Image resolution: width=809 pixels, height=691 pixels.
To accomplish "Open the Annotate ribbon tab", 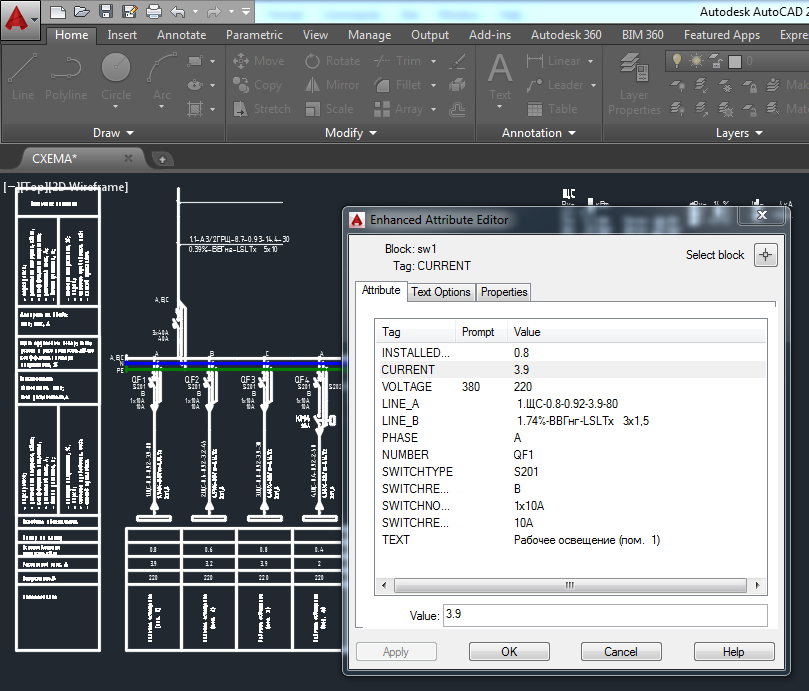I will pyautogui.click(x=181, y=35).
